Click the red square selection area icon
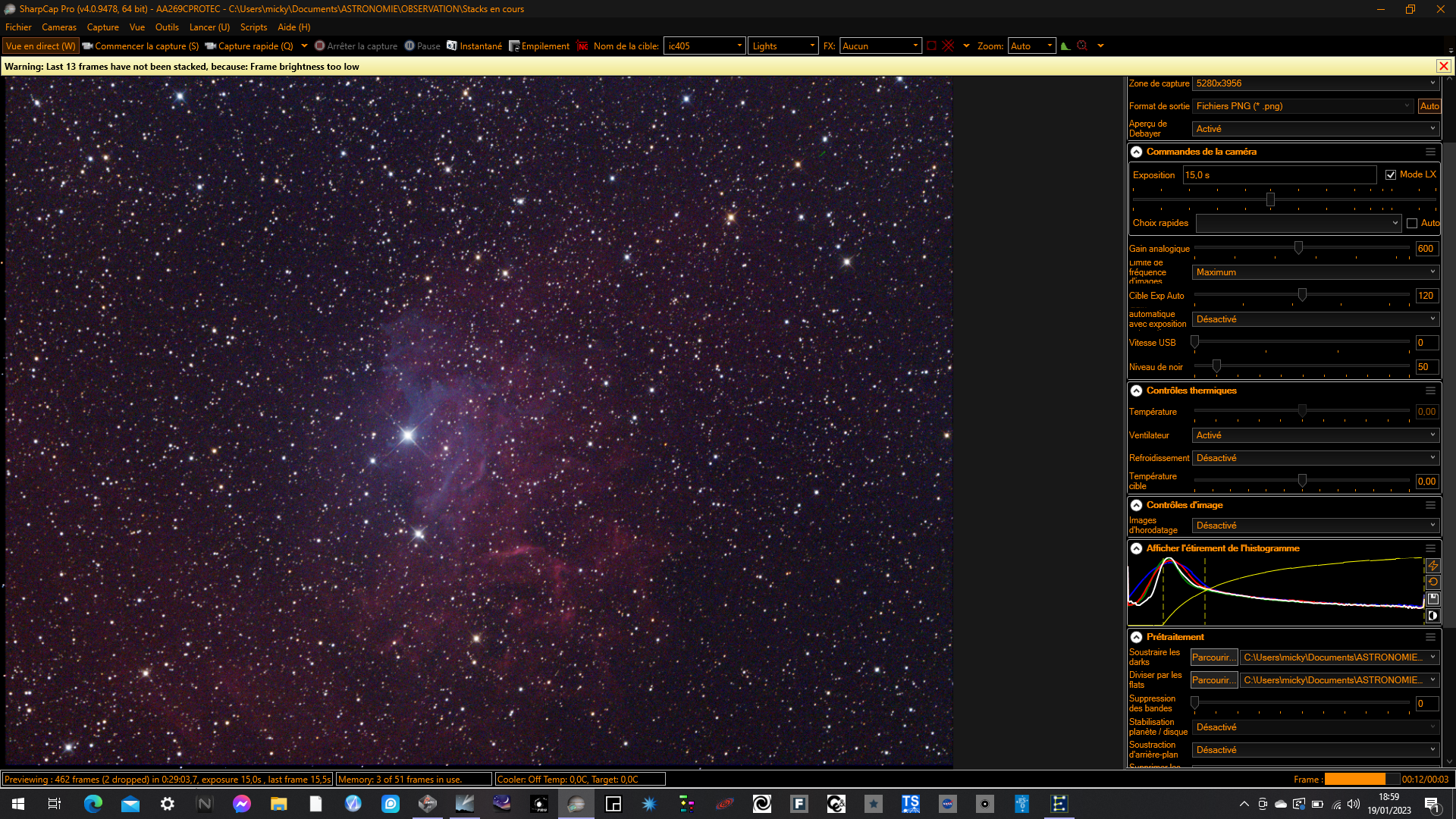Screen dimensions: 1456x819 [931, 46]
